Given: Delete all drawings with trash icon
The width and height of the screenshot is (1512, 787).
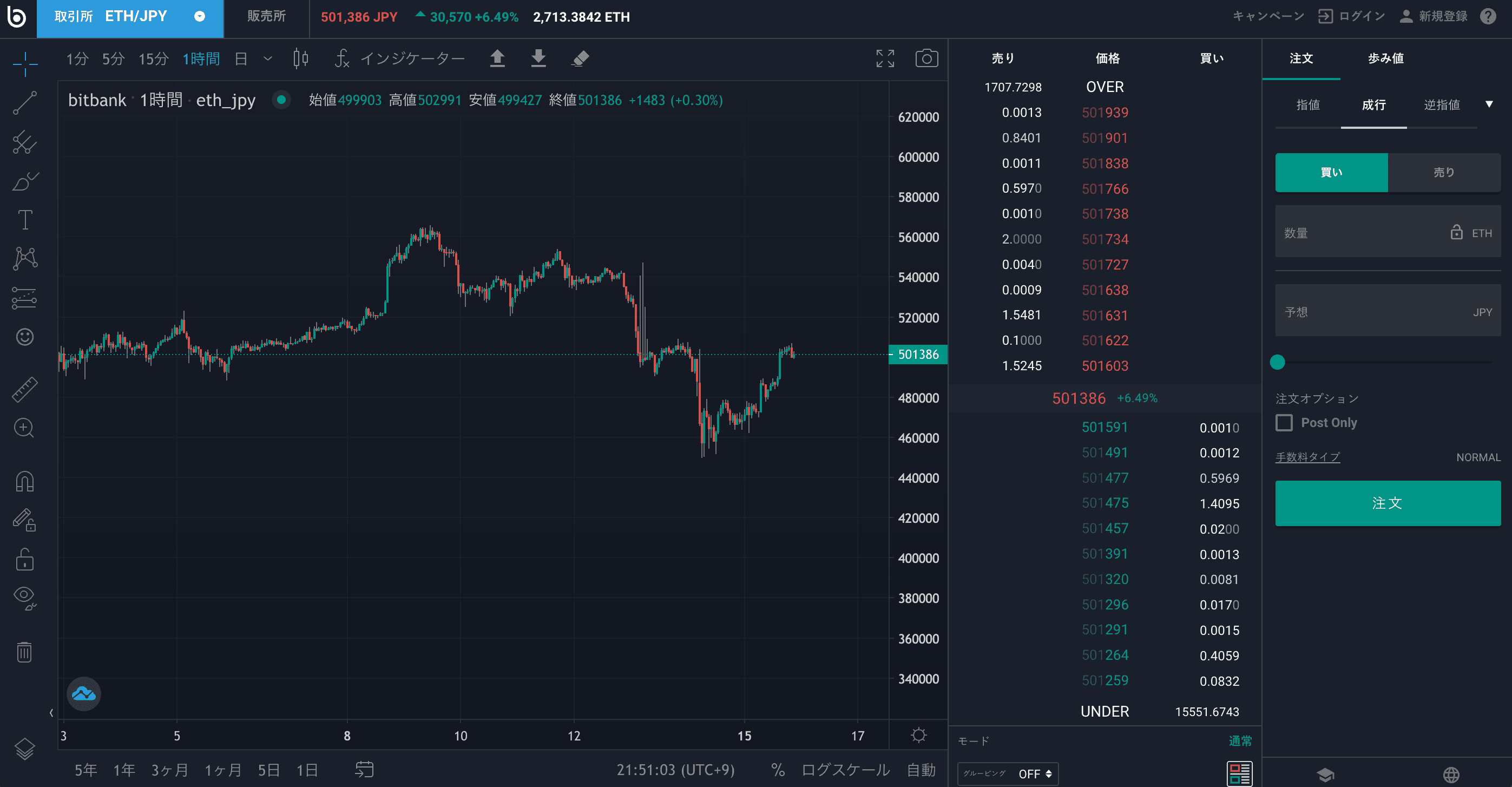Looking at the screenshot, I should [25, 652].
